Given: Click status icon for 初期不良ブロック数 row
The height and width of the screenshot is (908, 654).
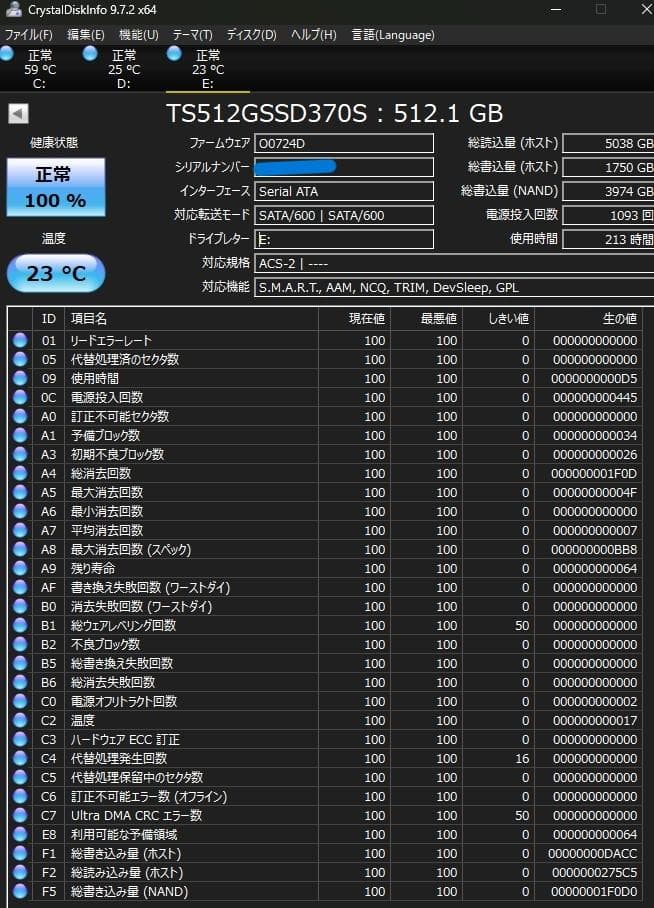Looking at the screenshot, I should [x=20, y=454].
